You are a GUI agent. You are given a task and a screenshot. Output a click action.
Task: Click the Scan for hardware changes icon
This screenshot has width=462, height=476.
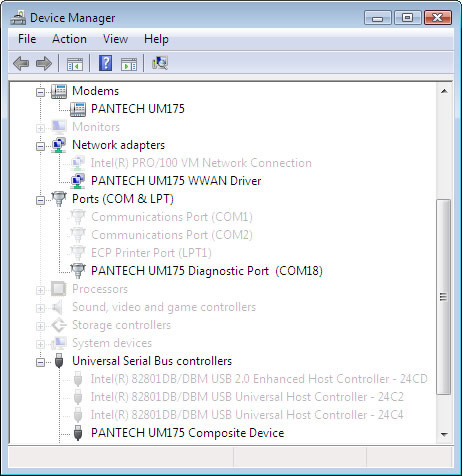click(x=160, y=63)
